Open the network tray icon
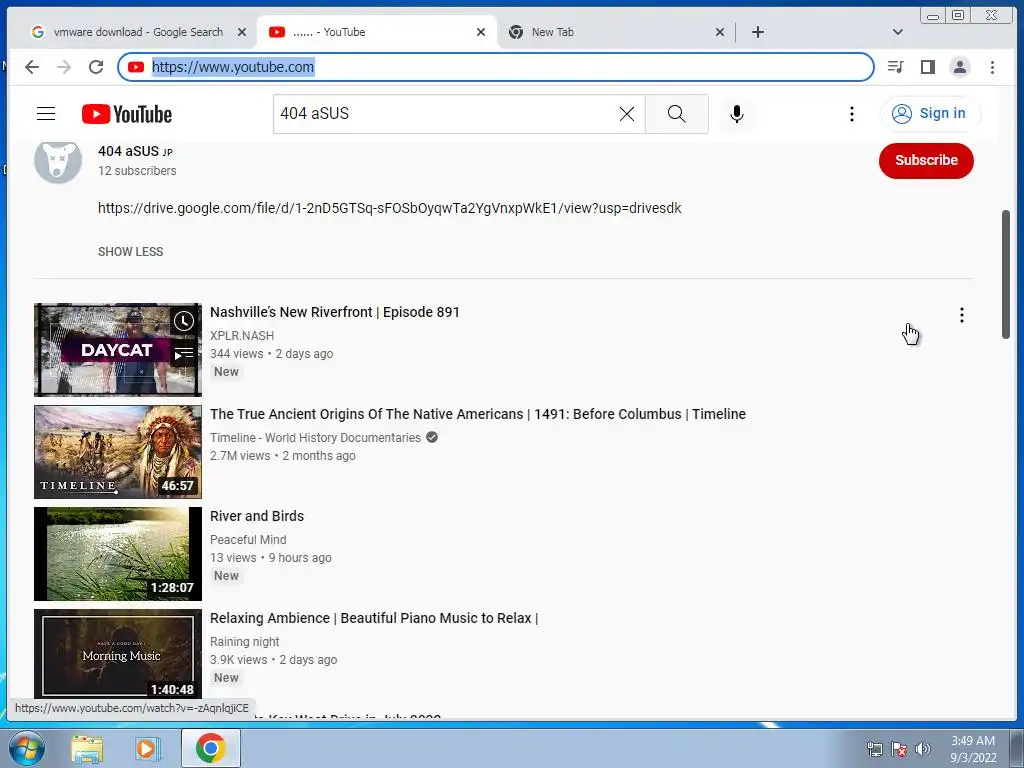The height and width of the screenshot is (768, 1024). tap(874, 749)
